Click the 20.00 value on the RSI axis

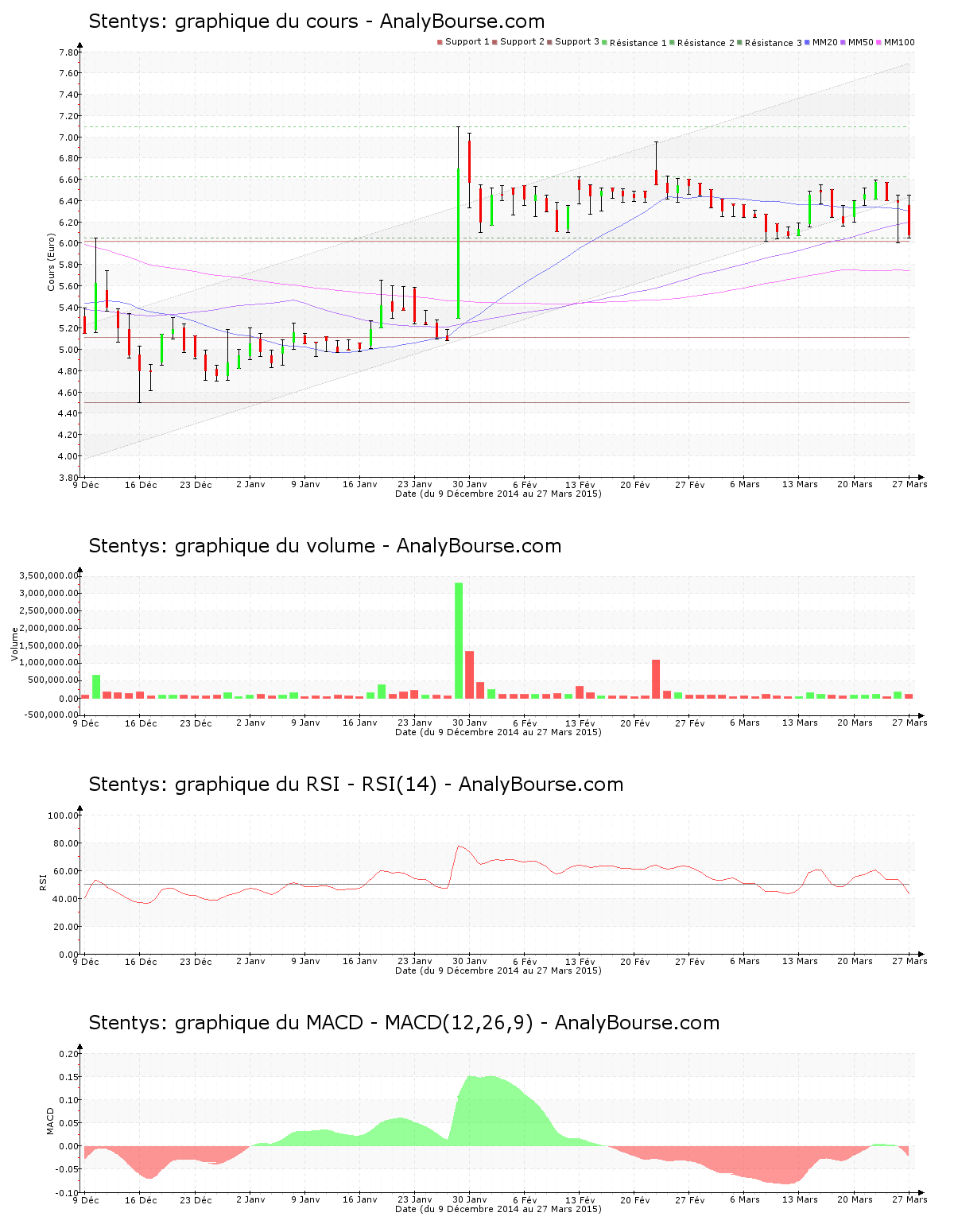point(66,927)
